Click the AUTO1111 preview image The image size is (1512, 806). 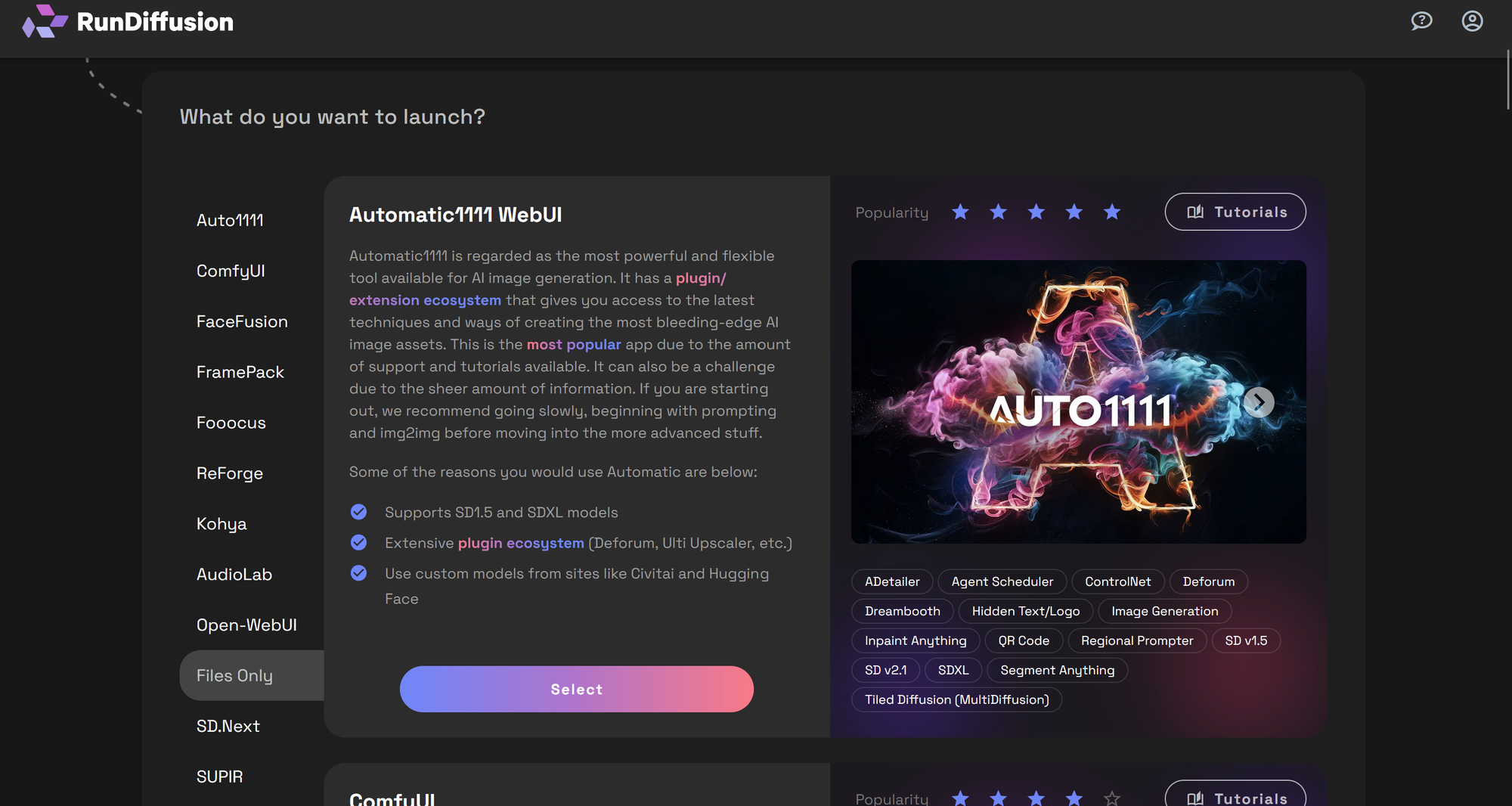coord(1079,401)
